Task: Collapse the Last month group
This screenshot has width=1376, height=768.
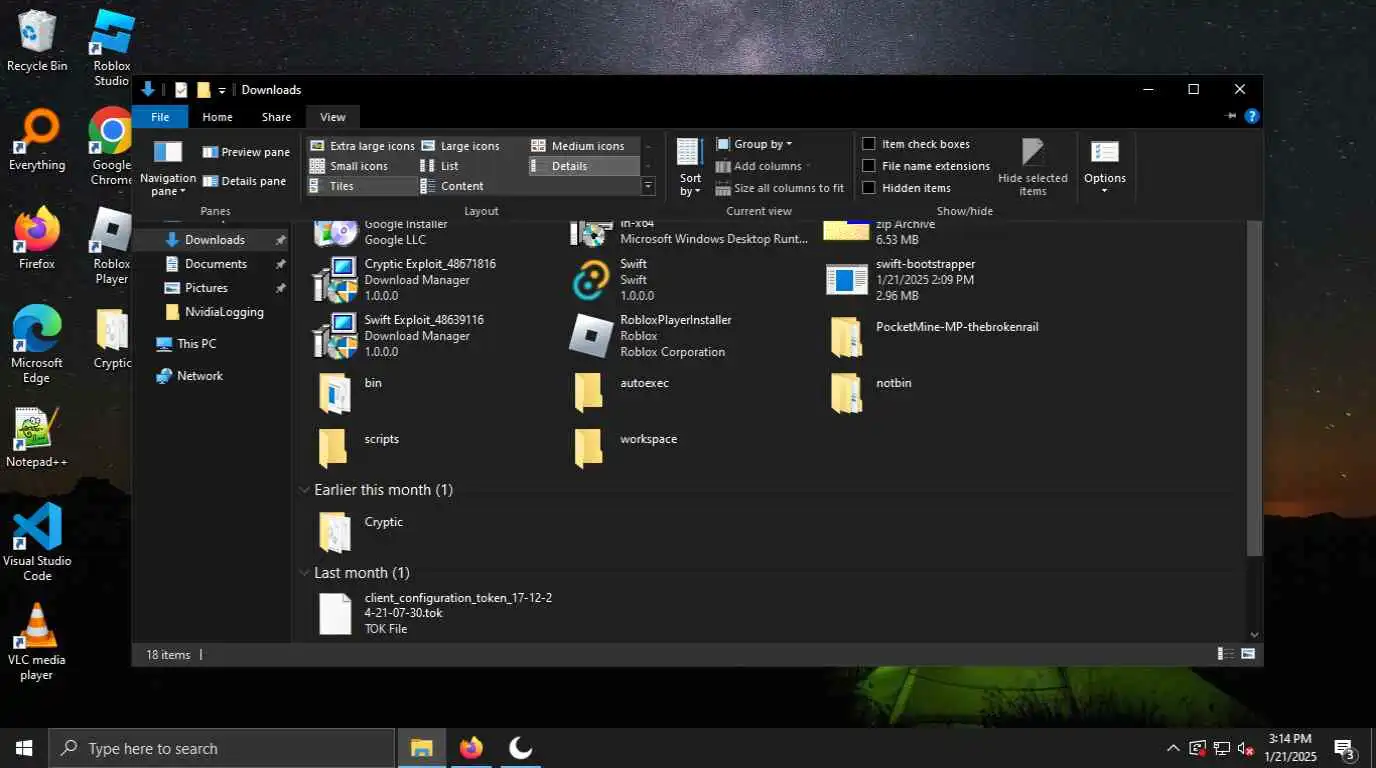Action: 304,573
